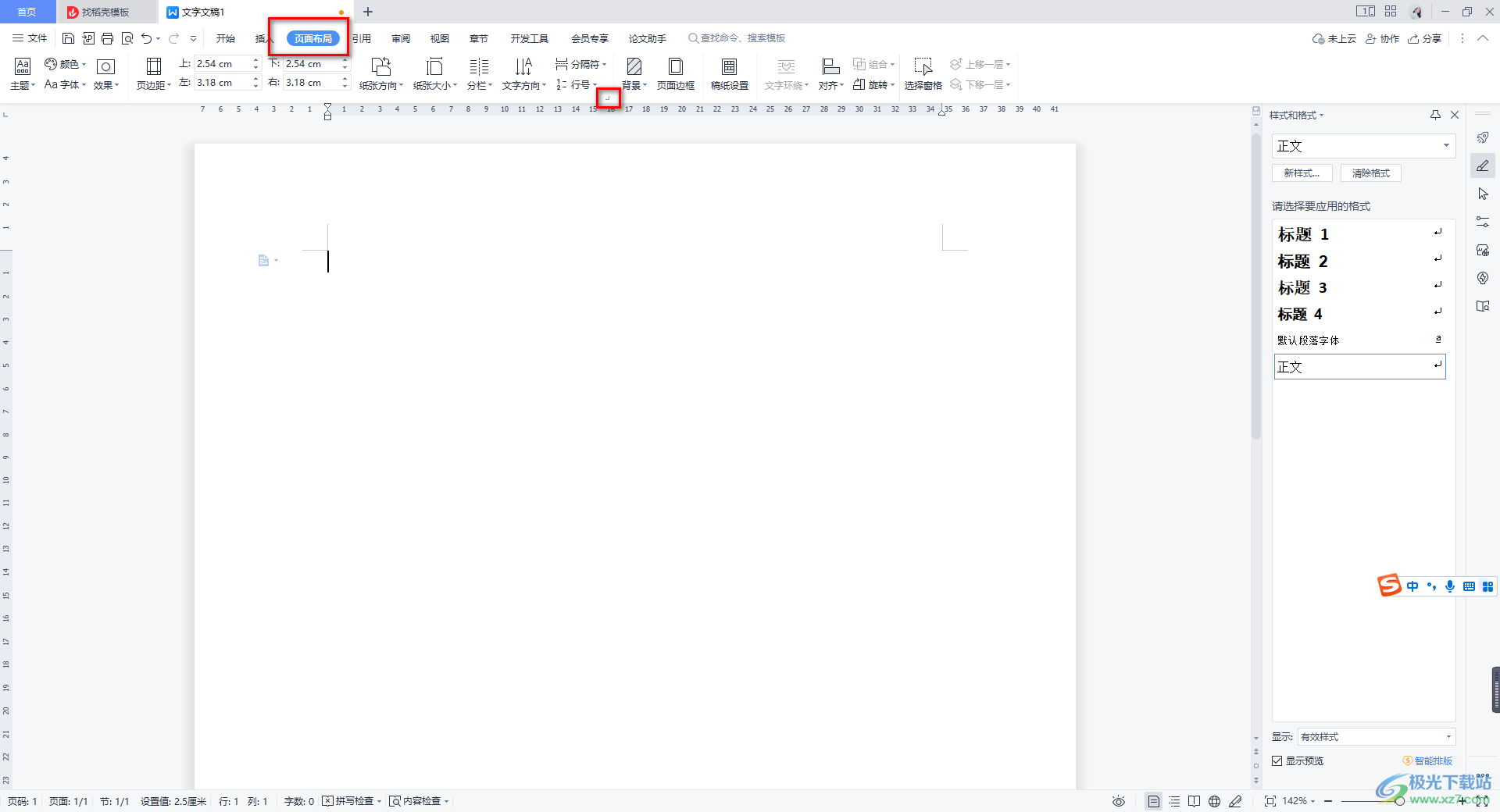Open the 页边距 margins icon

(x=154, y=66)
